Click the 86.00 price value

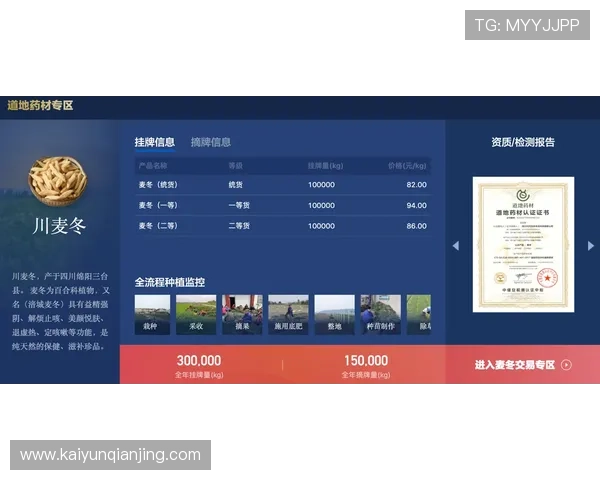416,226
